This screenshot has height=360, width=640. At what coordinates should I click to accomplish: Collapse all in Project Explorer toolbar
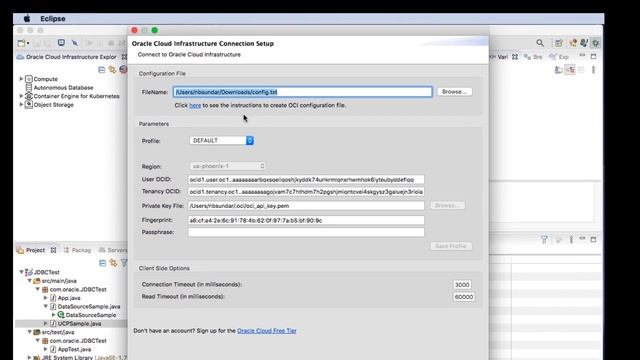pos(102,263)
